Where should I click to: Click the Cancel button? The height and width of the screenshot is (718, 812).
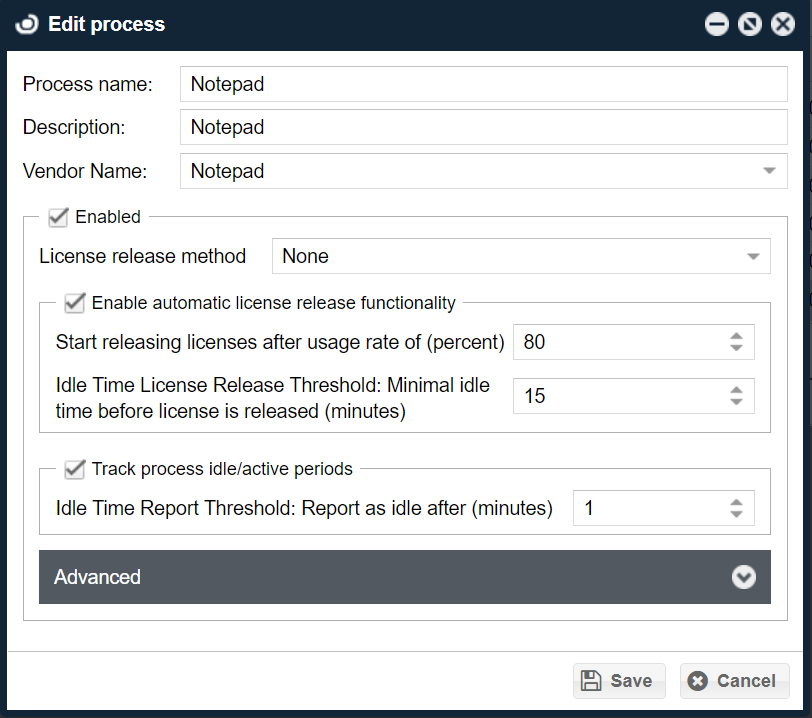pyautogui.click(x=734, y=681)
